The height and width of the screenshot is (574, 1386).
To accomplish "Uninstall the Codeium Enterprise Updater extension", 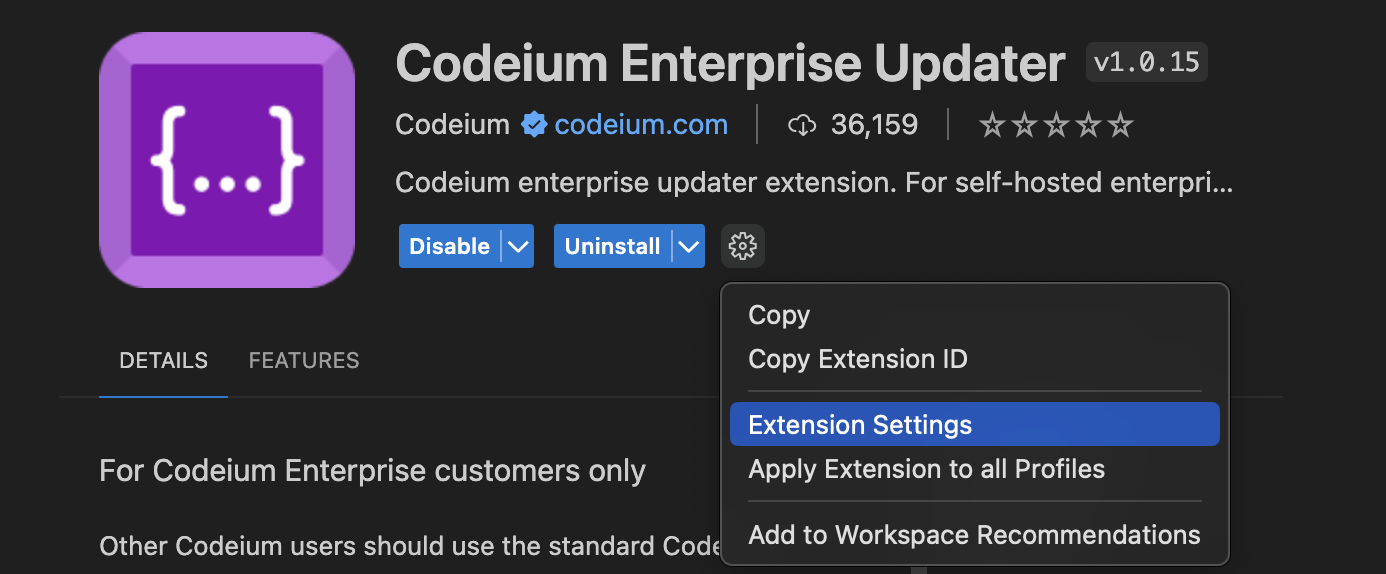I will point(612,246).
